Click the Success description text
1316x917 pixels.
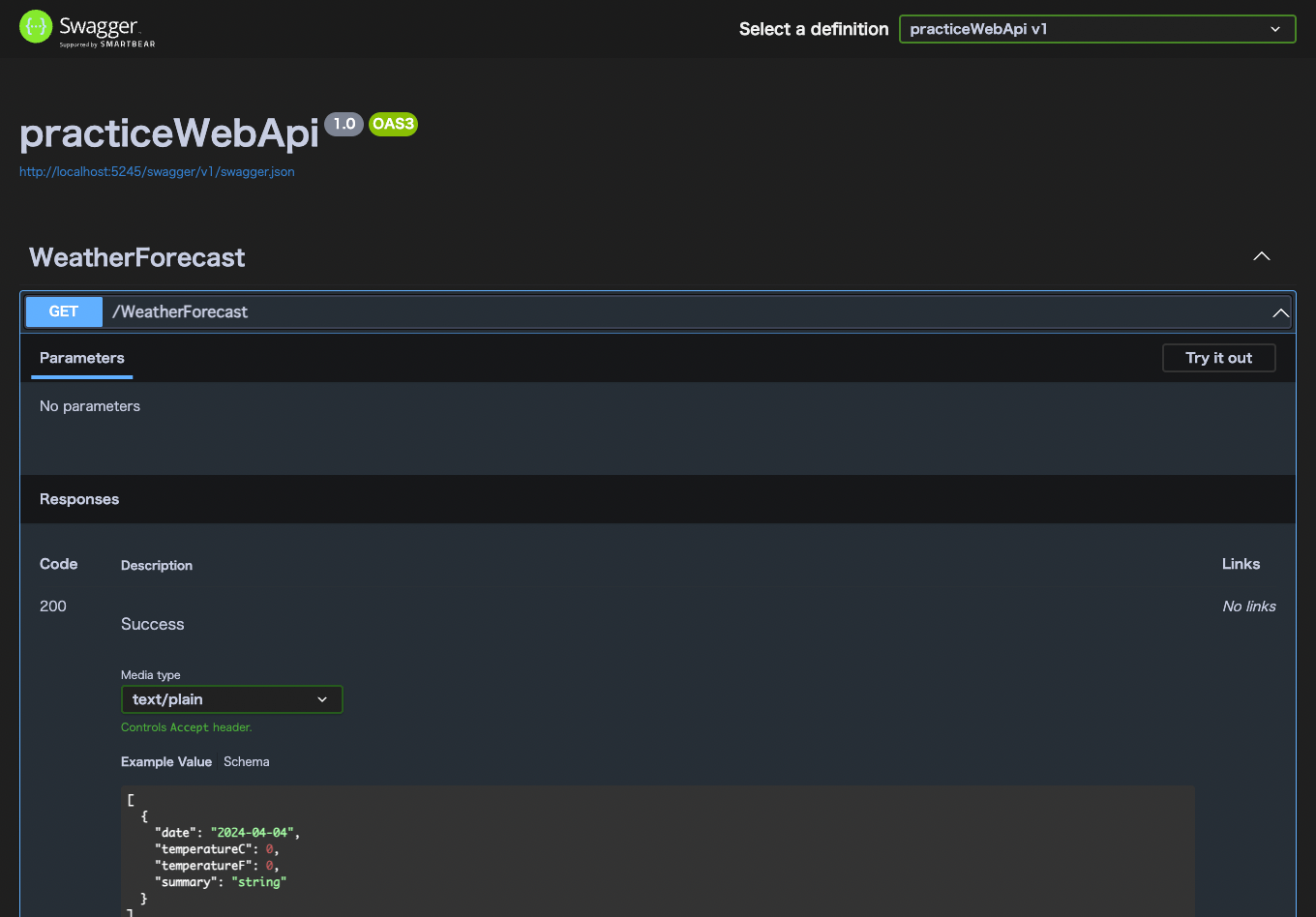click(153, 624)
